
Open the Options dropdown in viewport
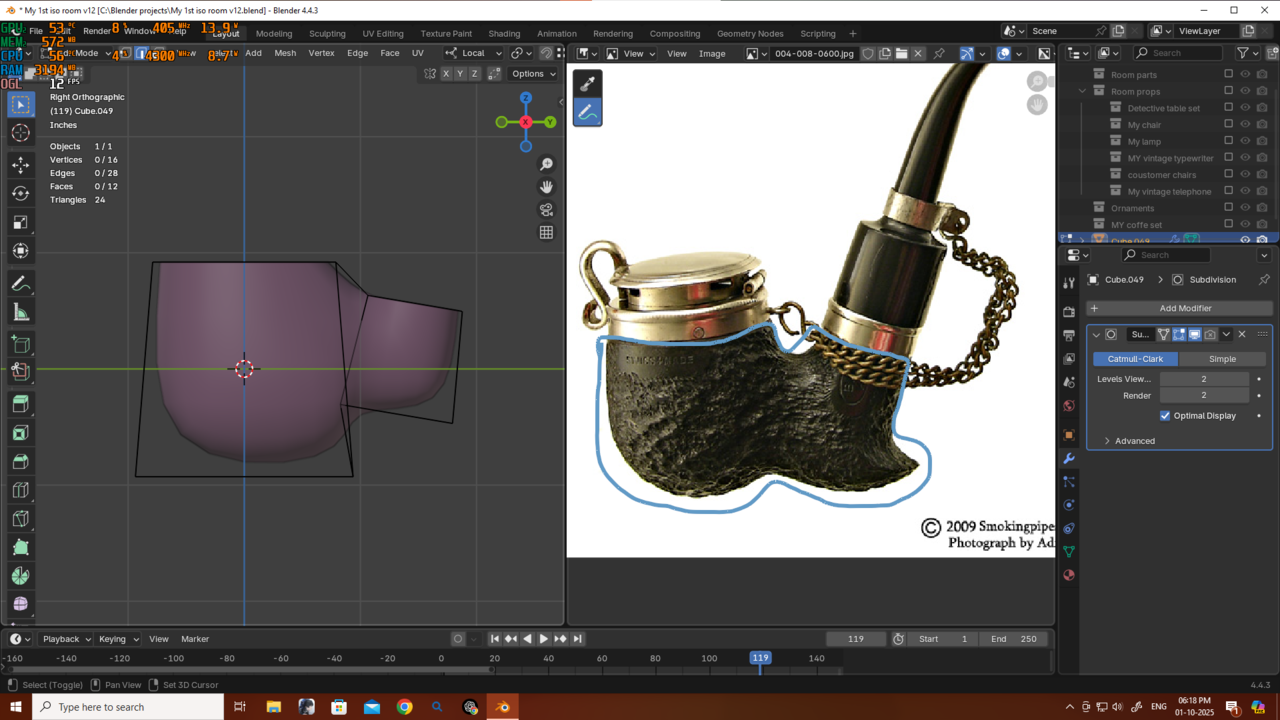[533, 74]
